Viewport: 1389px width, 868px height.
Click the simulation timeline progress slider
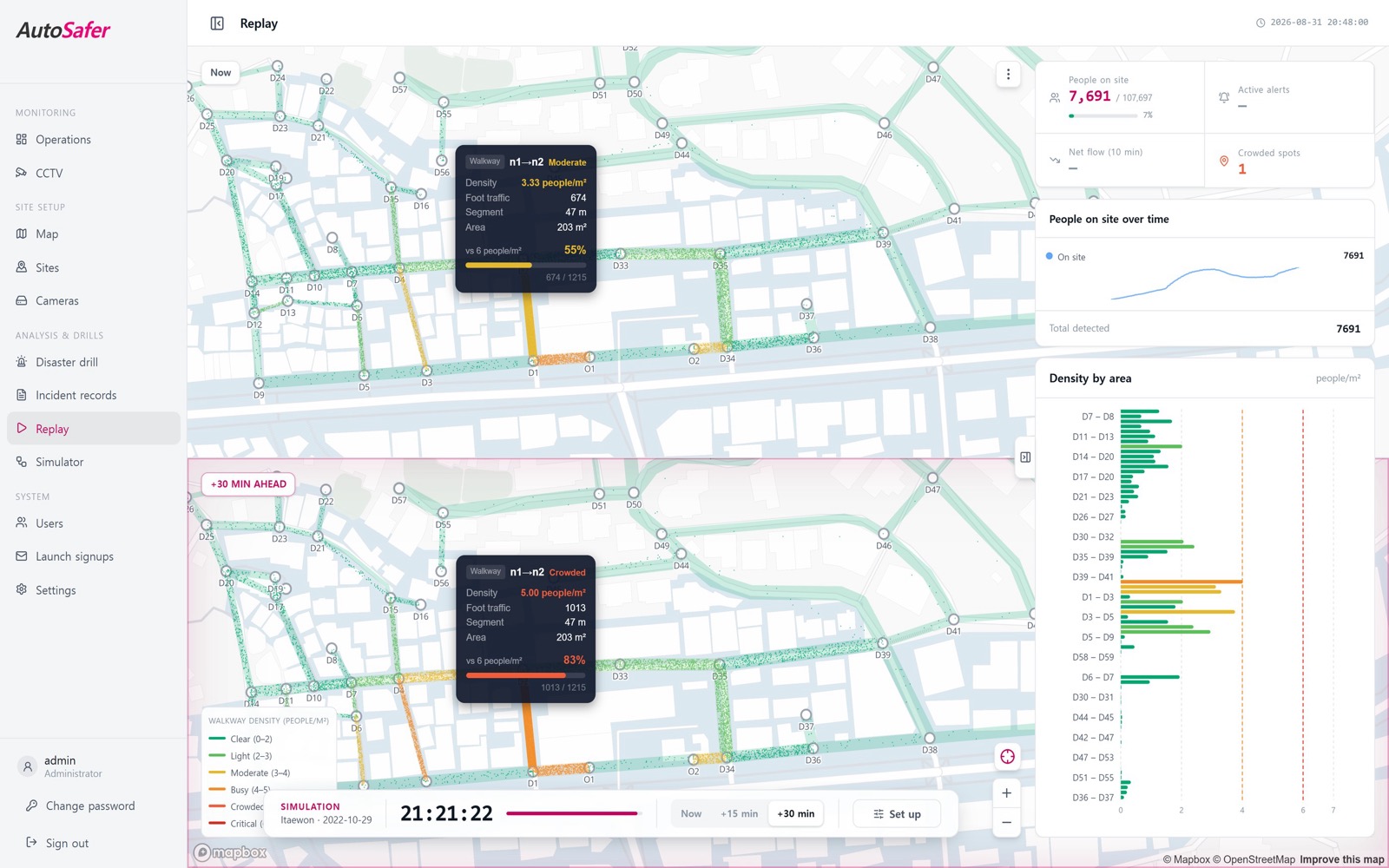coord(573,813)
